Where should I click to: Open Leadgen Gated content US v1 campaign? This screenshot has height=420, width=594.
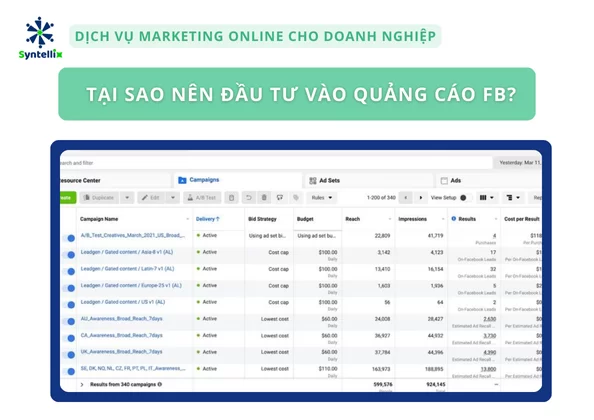(123, 302)
